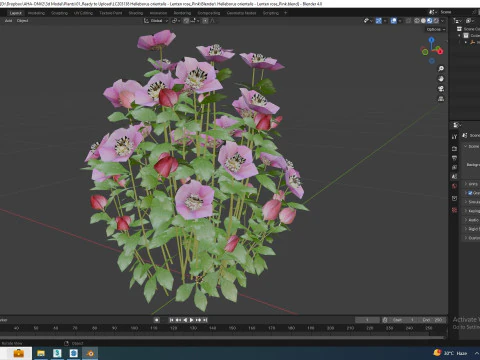
Task: Add a new workspace with plus button
Action: click(x=285, y=13)
